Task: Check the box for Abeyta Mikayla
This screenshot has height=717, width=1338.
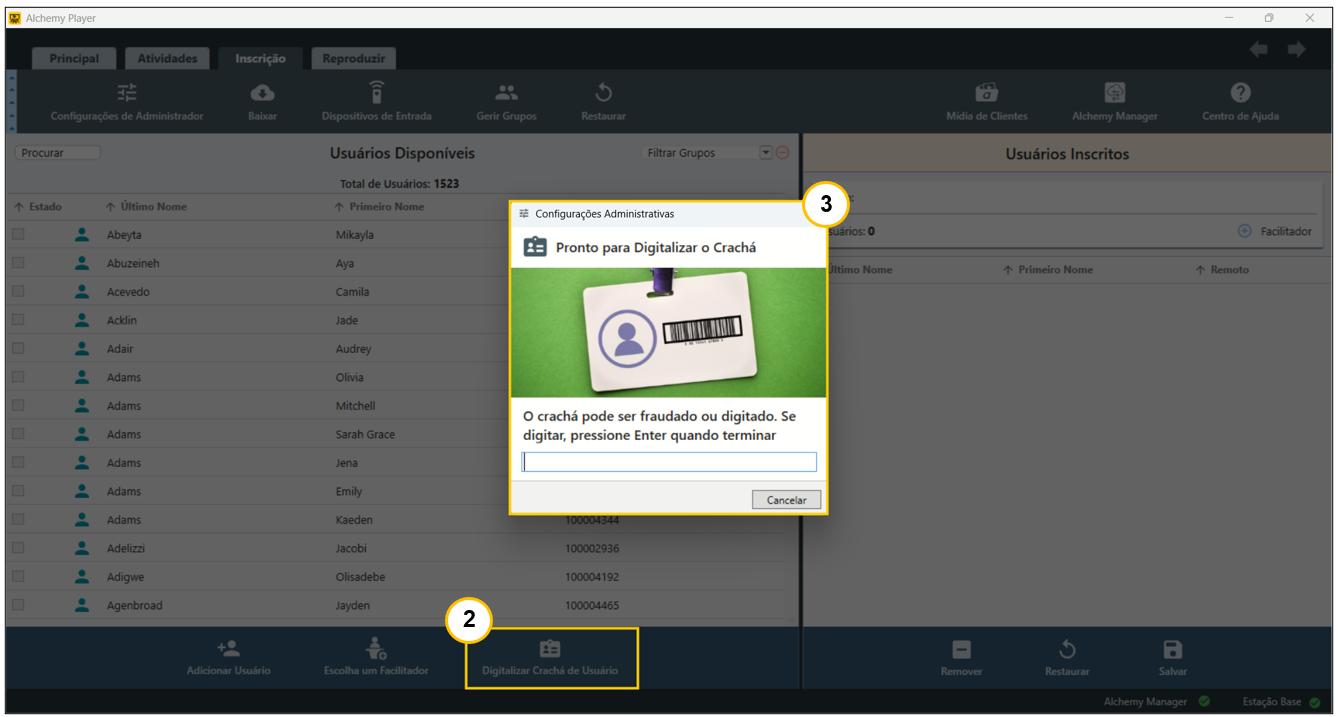Action: coord(18,235)
